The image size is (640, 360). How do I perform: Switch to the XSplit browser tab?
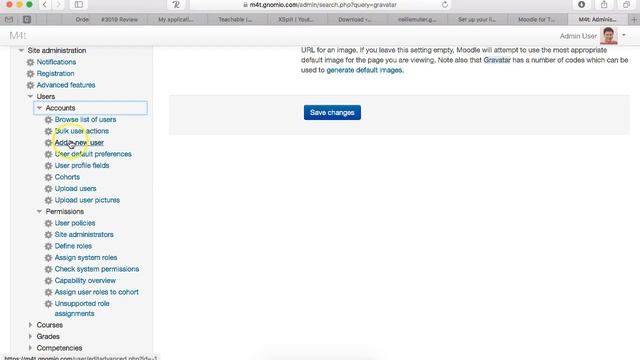[296, 19]
